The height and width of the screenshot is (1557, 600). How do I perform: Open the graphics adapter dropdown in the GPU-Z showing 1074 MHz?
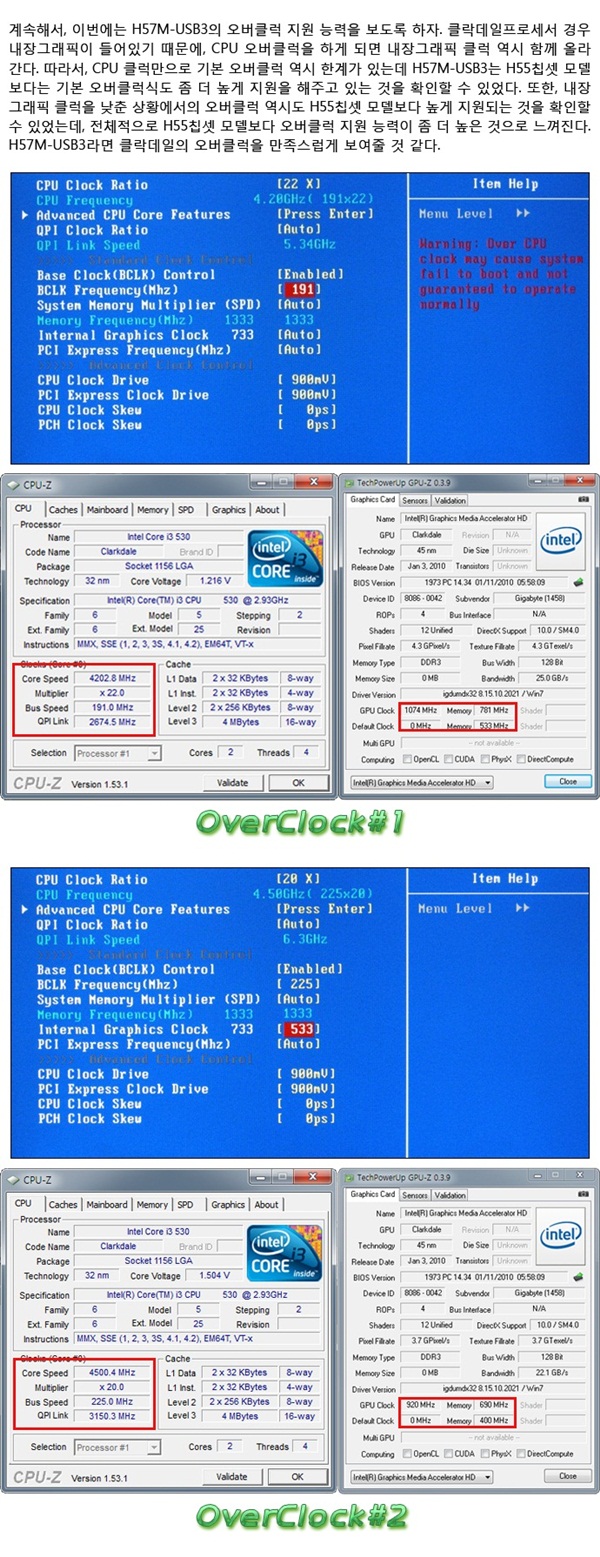pos(422,782)
